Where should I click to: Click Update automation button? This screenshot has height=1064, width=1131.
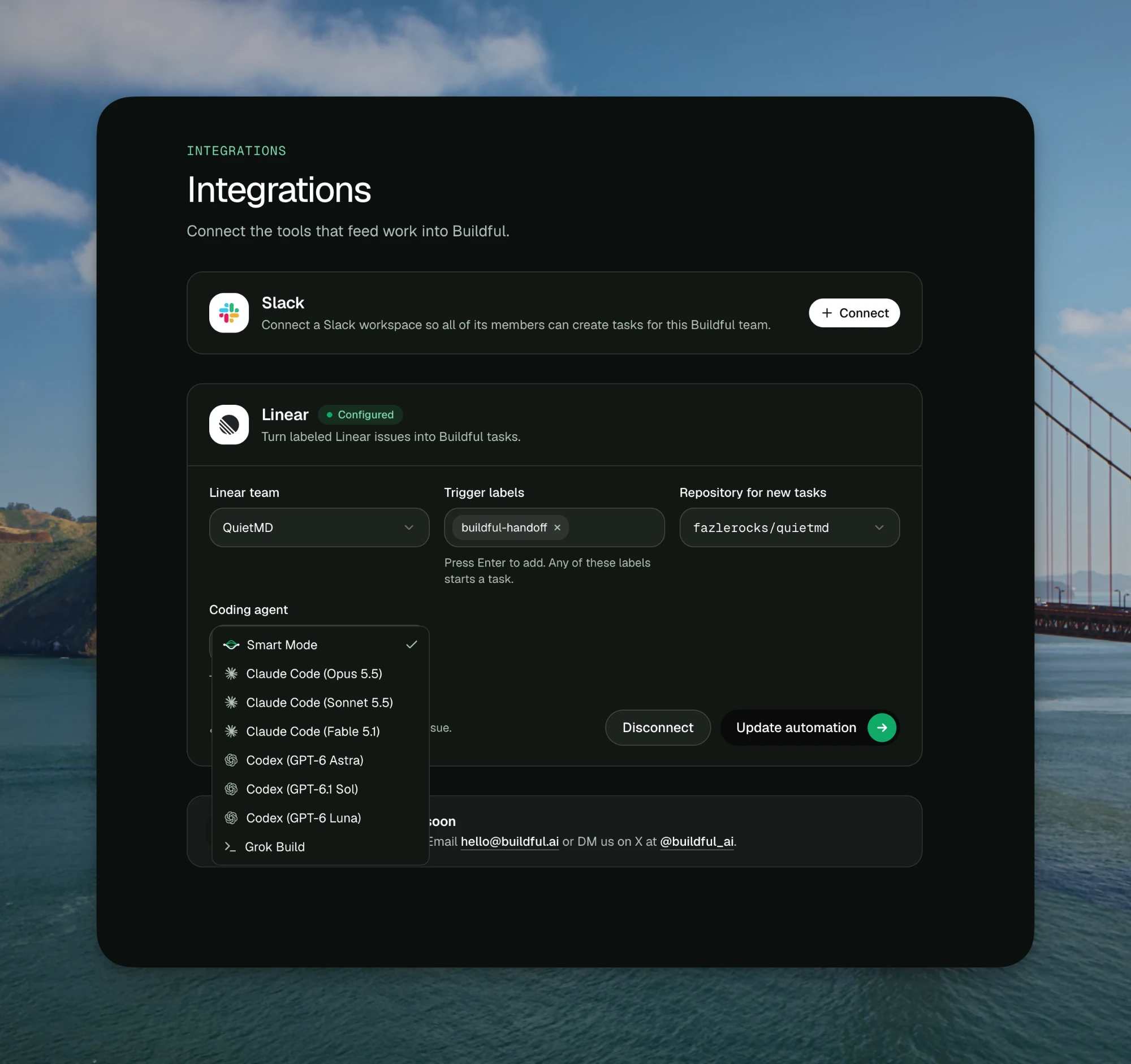click(x=810, y=728)
